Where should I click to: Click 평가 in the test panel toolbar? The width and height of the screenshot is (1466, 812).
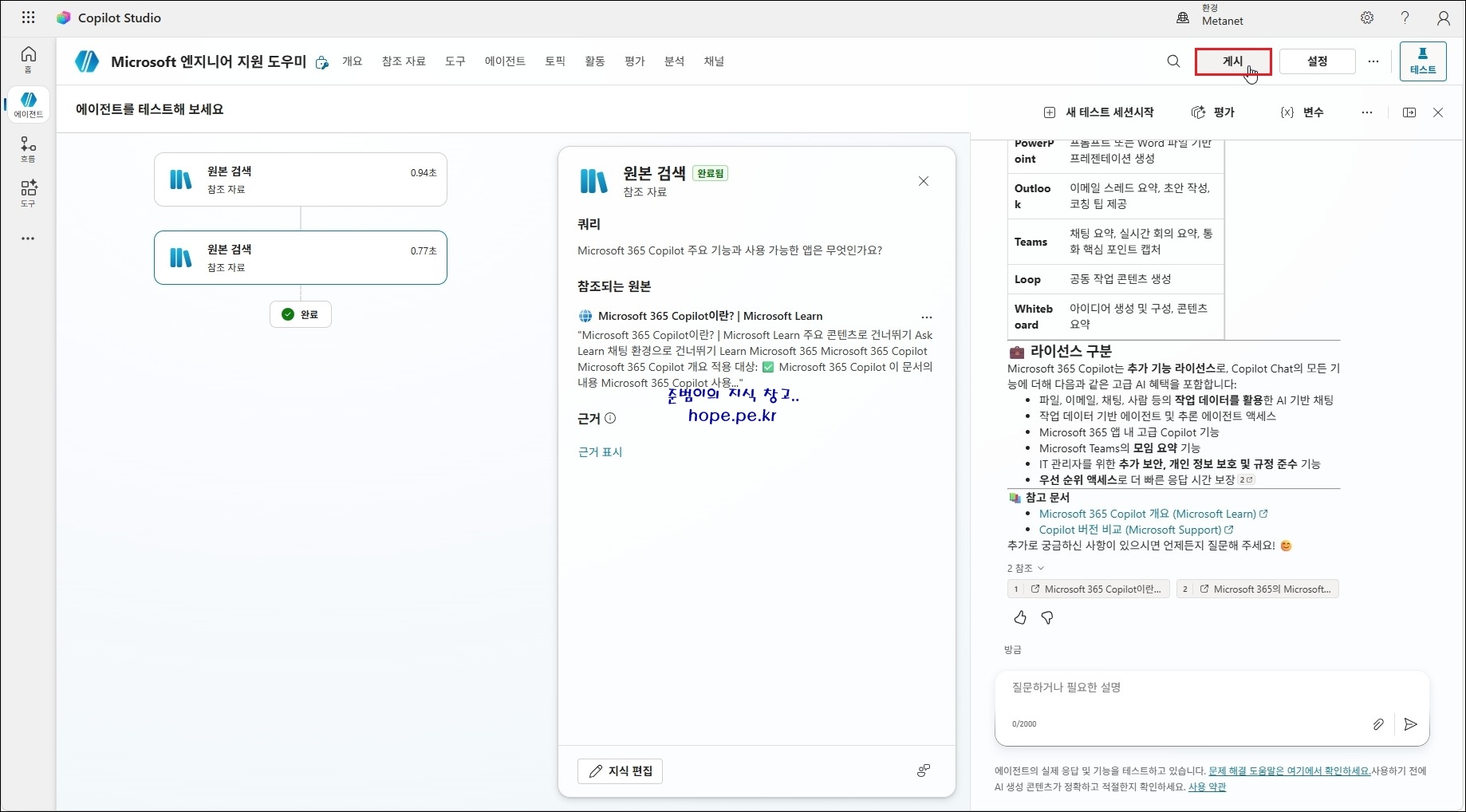(1213, 112)
